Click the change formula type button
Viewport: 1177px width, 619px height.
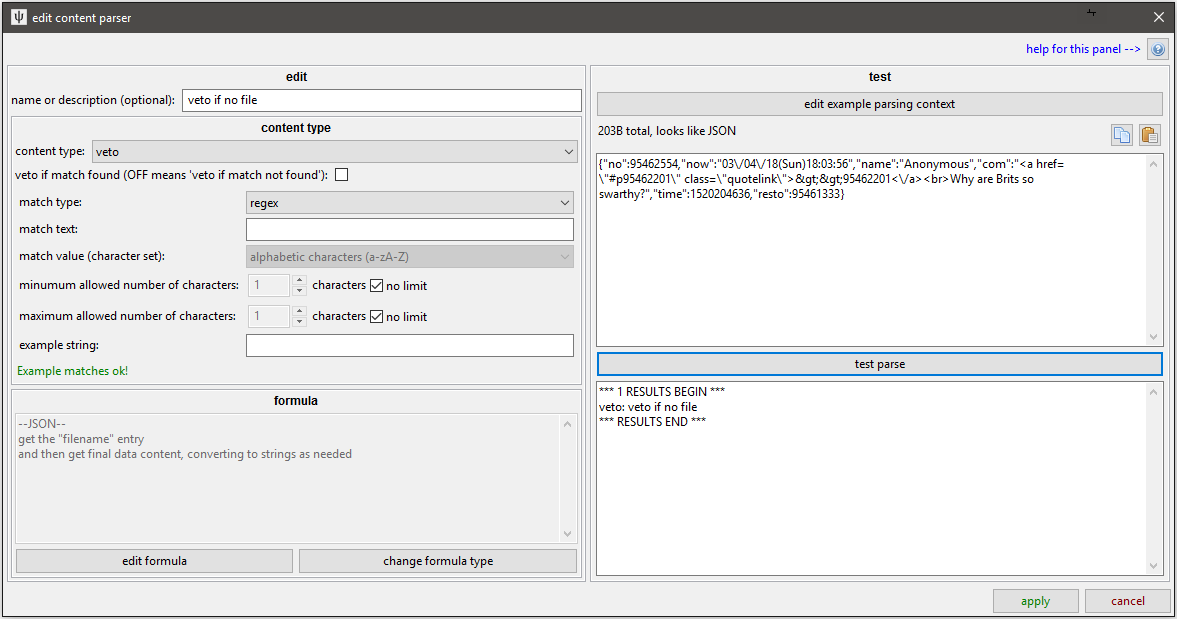(x=438, y=561)
